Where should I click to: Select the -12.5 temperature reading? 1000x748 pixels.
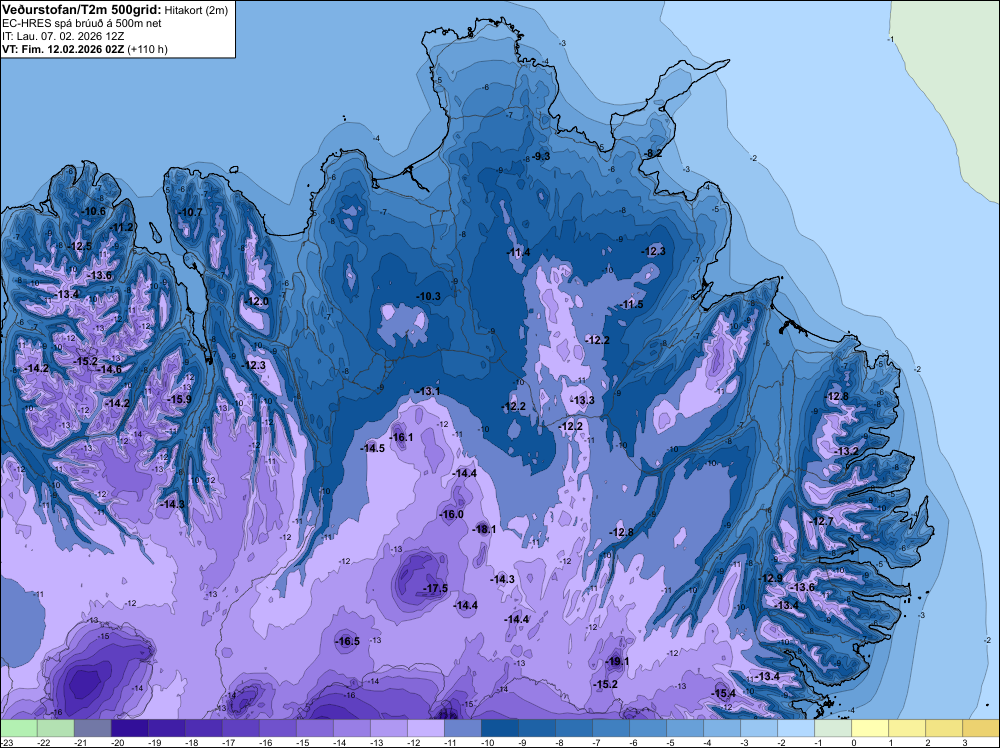click(80, 246)
